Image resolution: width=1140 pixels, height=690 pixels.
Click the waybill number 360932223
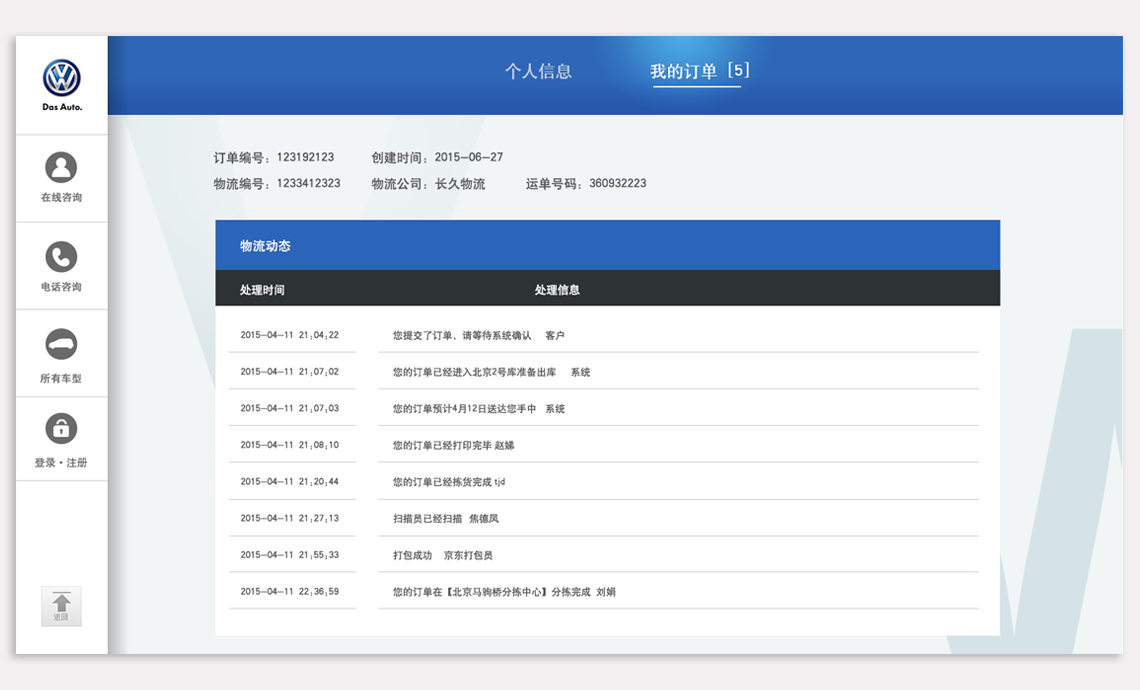point(617,184)
